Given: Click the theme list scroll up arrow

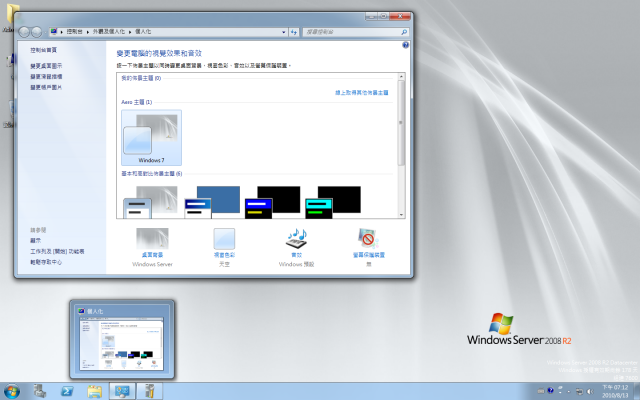Looking at the screenshot, I should coord(401,77).
